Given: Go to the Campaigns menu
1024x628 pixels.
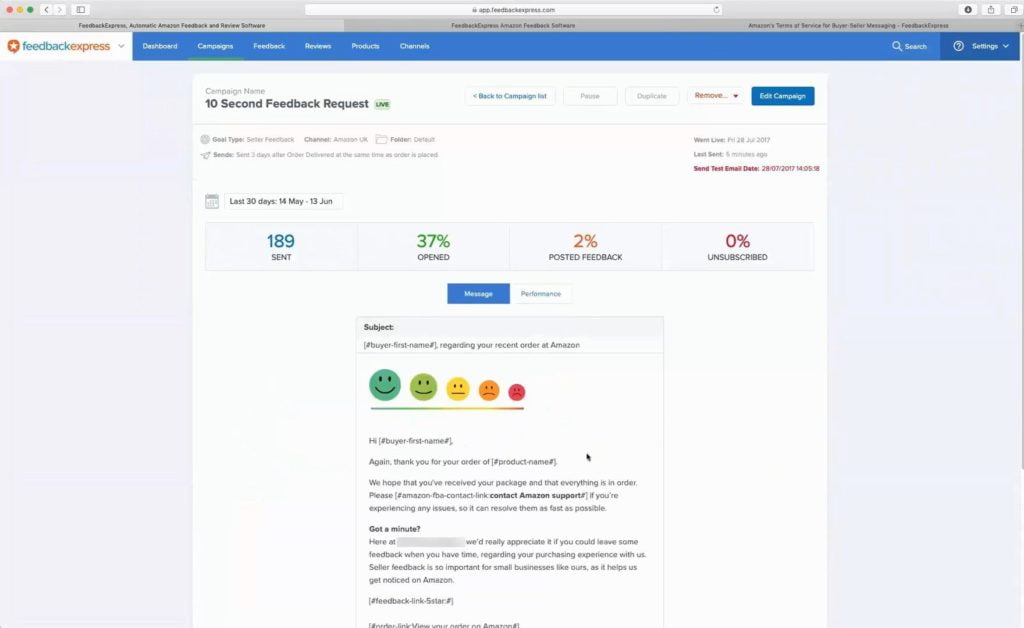Looking at the screenshot, I should [216, 46].
